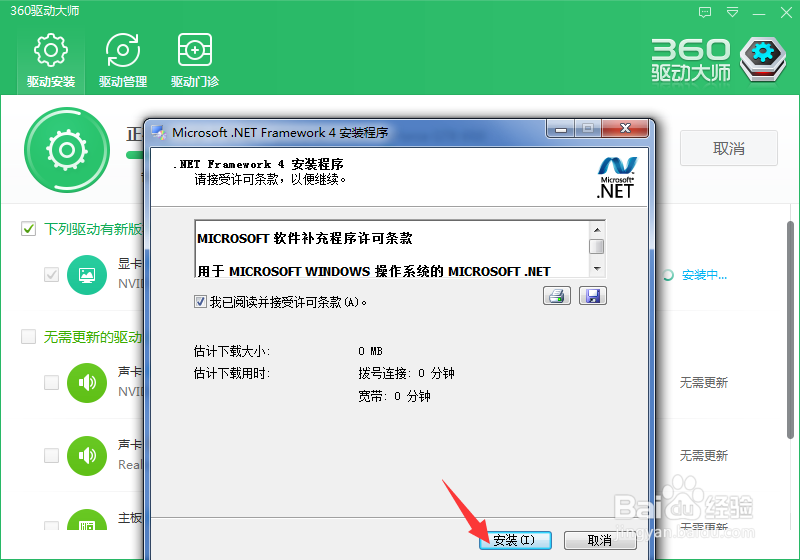Close the .NET Framework 4 installer
800x560 pixels.
coord(625,129)
